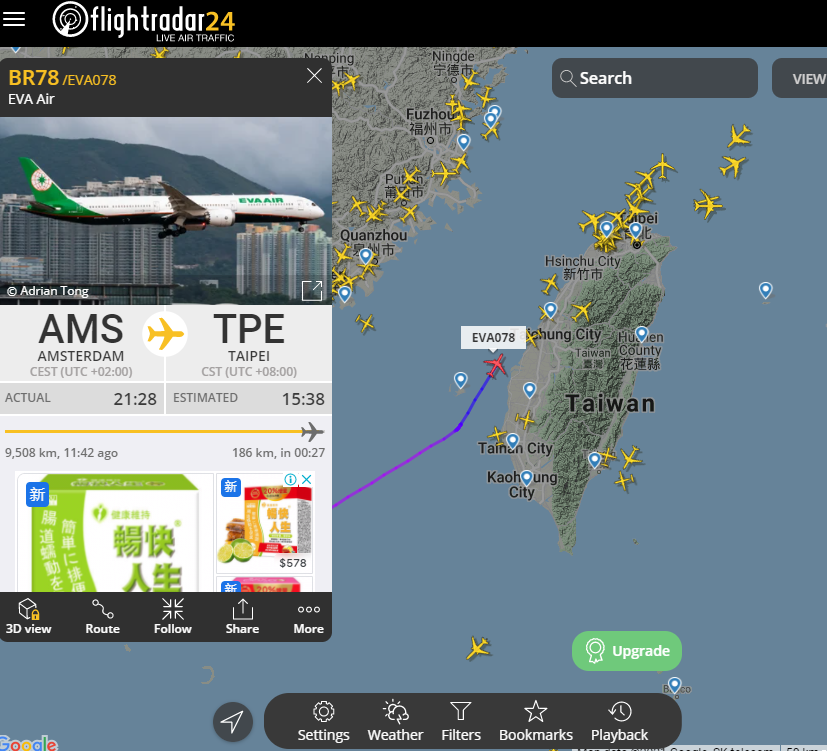Open the More options menu
The width and height of the screenshot is (827, 751).
(309, 616)
